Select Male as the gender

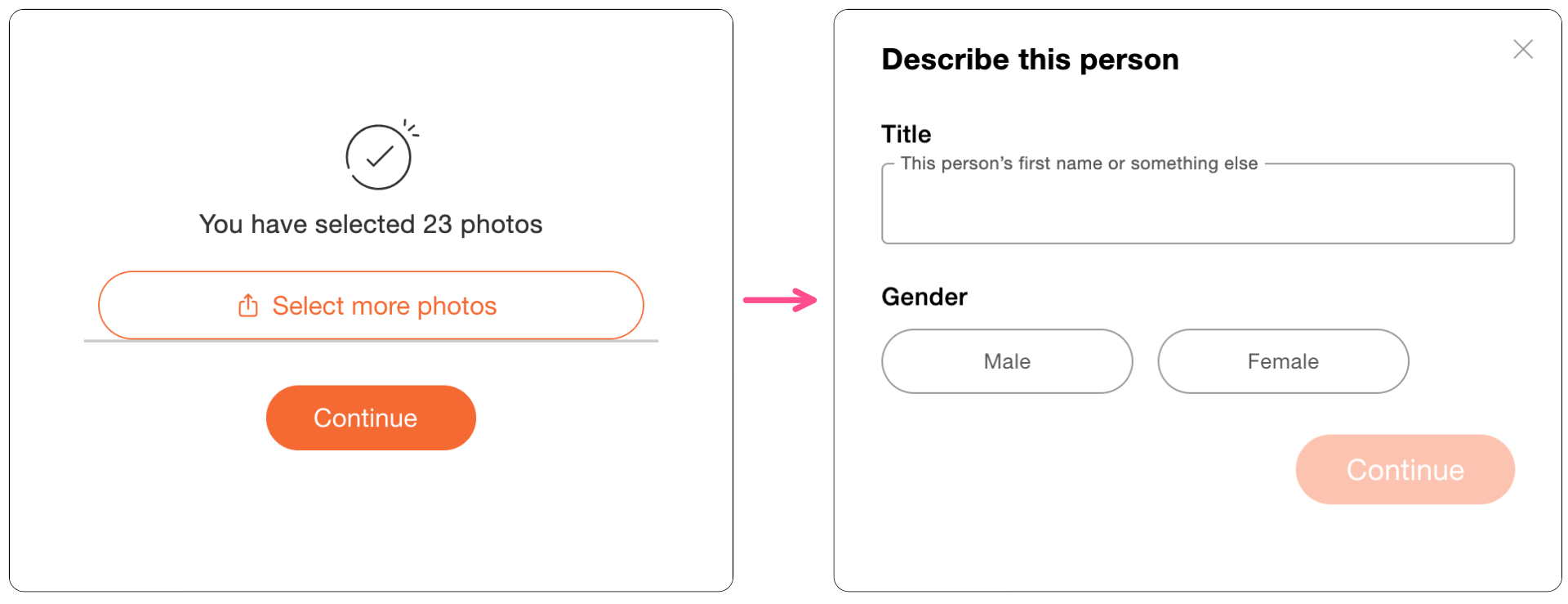(x=1006, y=361)
